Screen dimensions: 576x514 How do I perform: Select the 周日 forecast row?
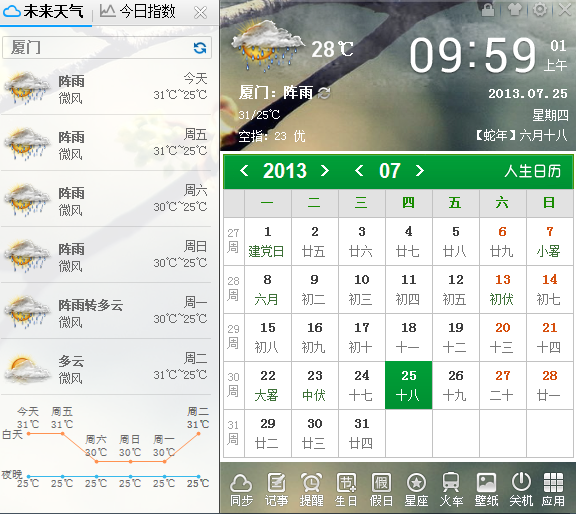[106, 255]
